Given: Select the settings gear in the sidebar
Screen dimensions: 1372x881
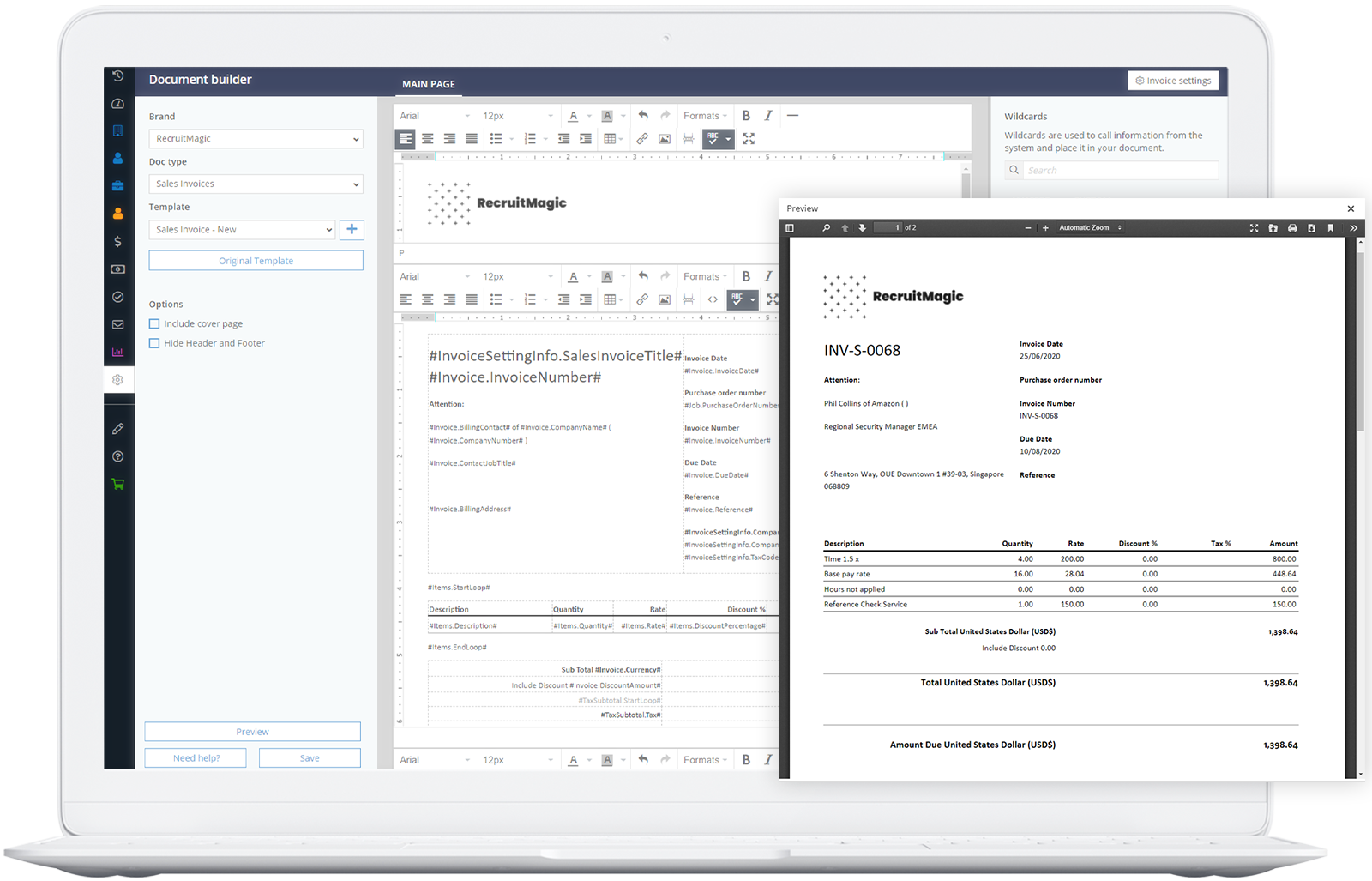Looking at the screenshot, I should point(118,379).
